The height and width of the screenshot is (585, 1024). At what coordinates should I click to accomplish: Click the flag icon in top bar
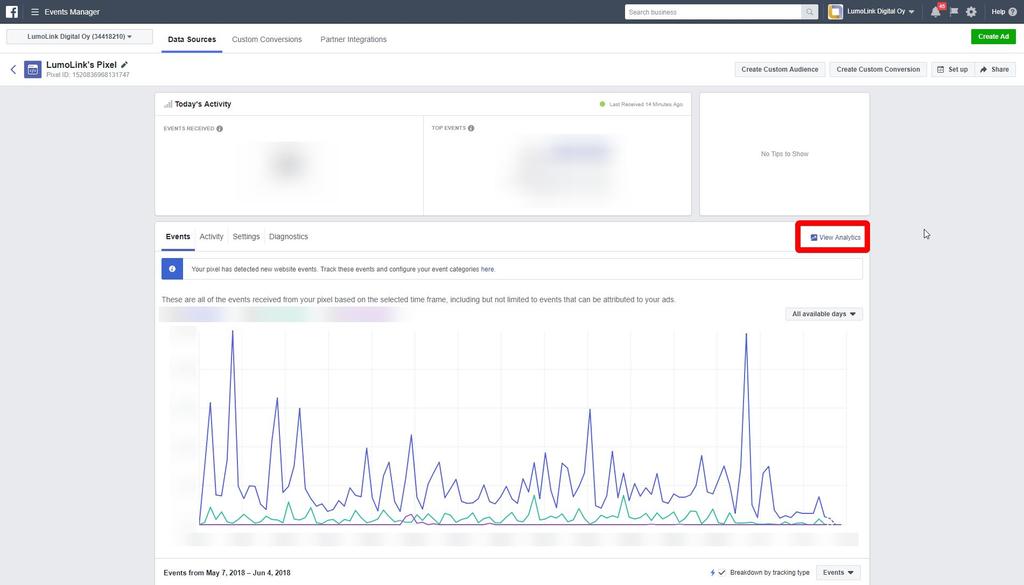click(x=954, y=12)
